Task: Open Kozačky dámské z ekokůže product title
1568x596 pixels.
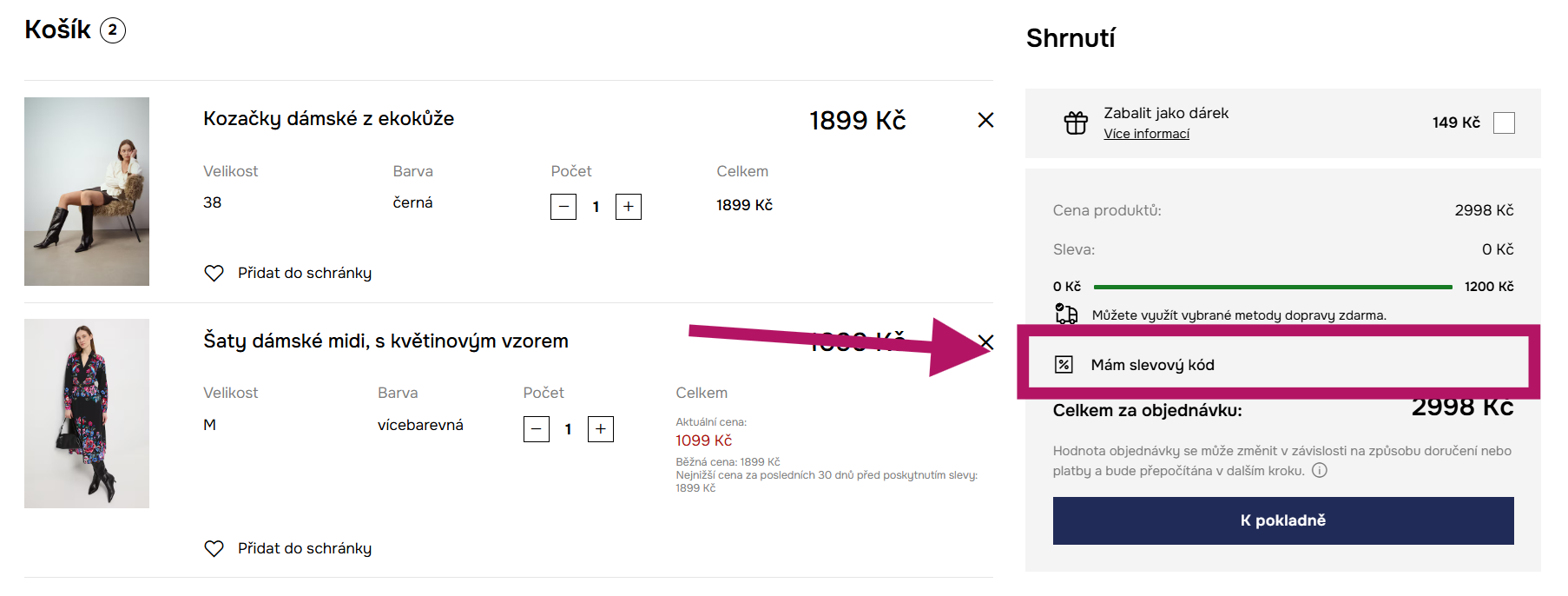Action: [328, 119]
